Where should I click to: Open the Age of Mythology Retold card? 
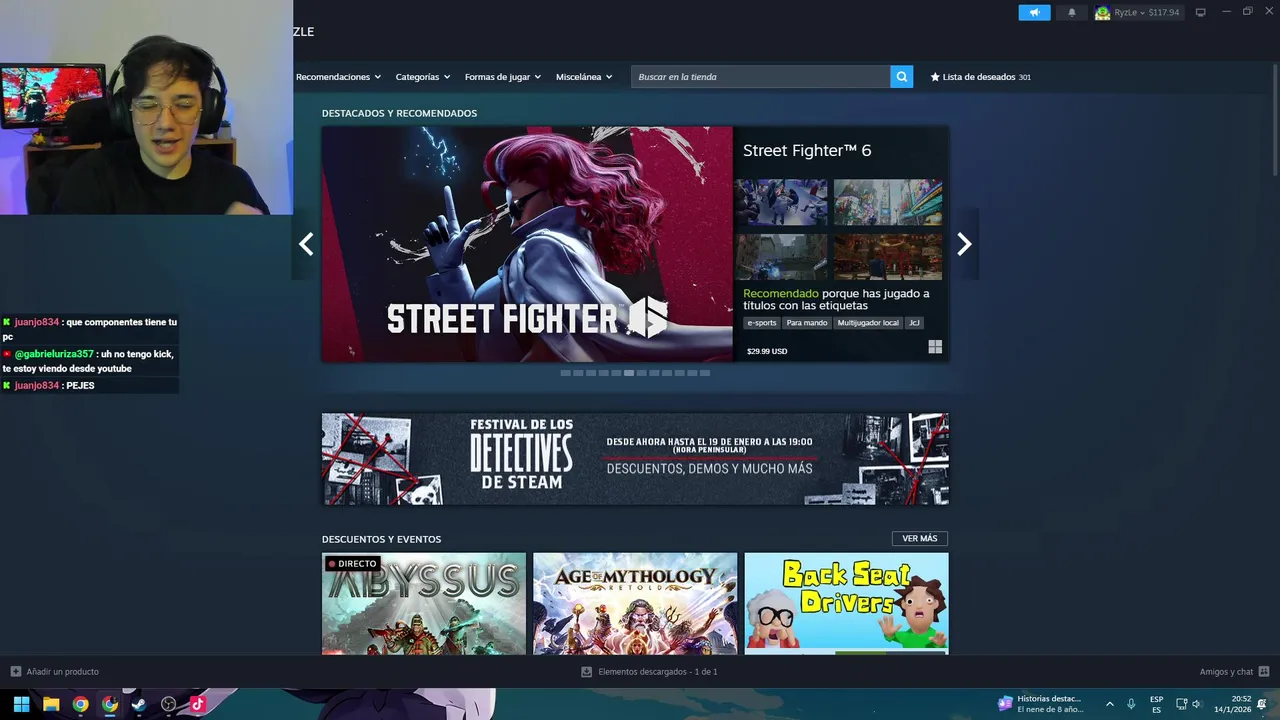[x=635, y=604]
